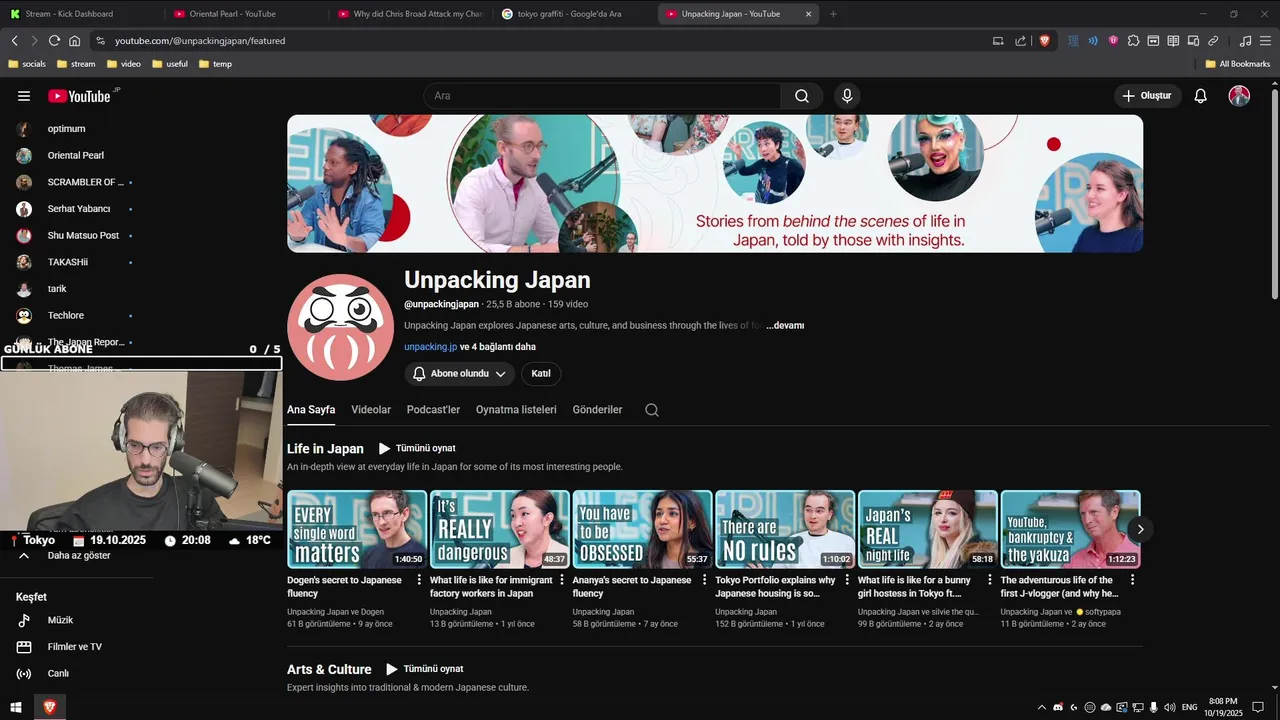The image size is (1280, 720).
Task: Open the All Bookmarks folder
Action: click(1238, 64)
